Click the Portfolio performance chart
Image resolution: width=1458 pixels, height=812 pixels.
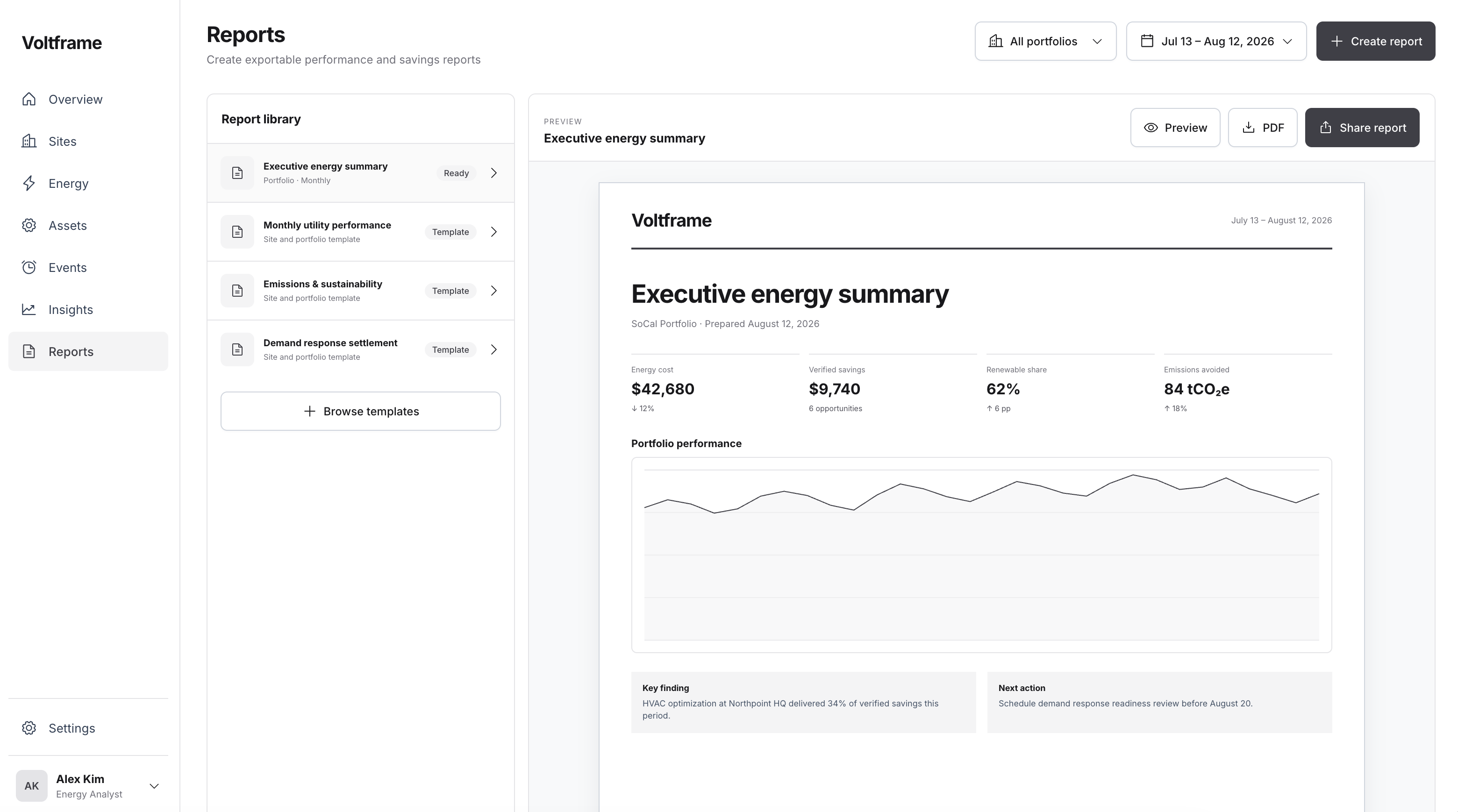981,555
